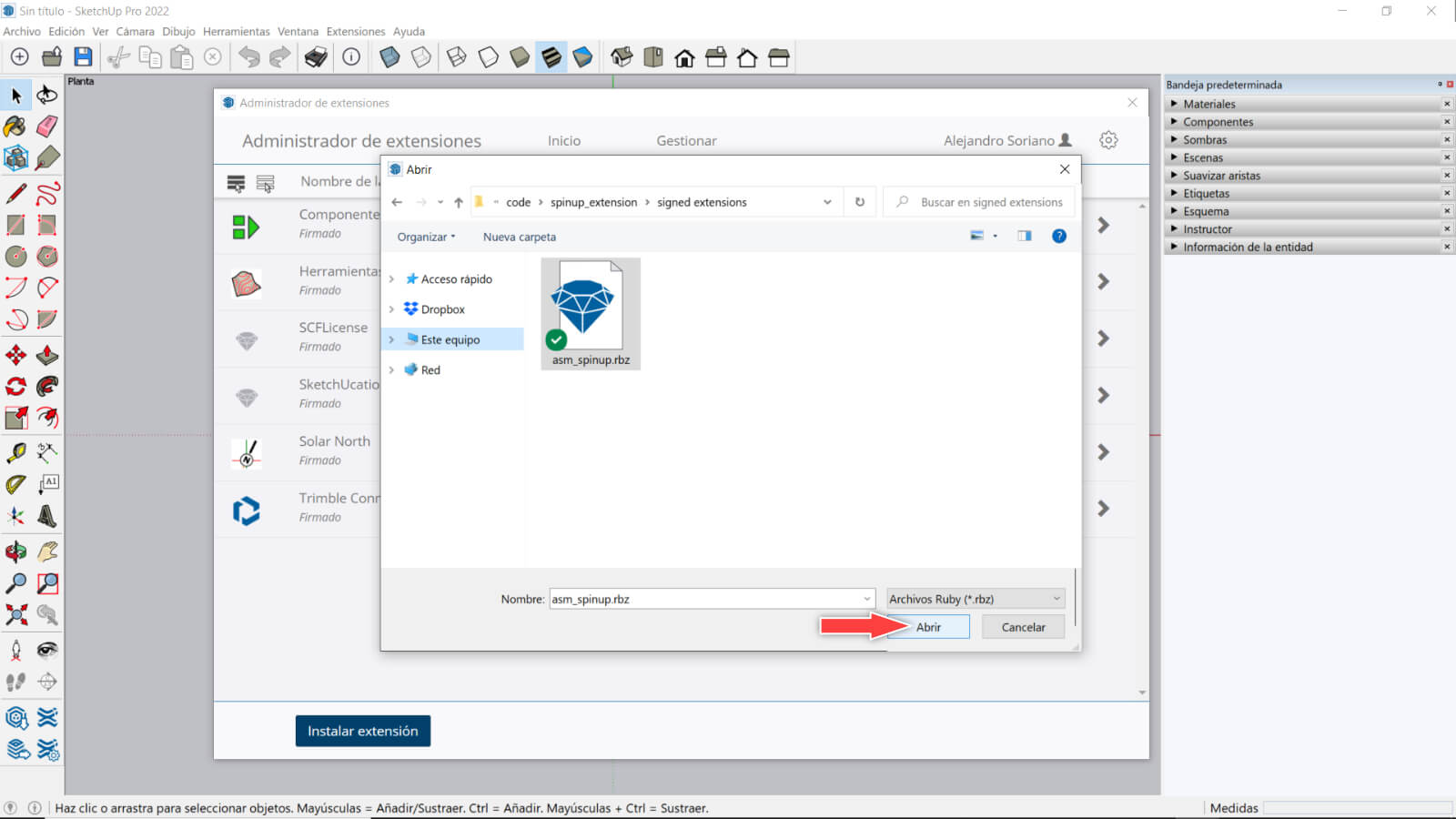
Task: Select the Protractor tool
Action: (16, 483)
